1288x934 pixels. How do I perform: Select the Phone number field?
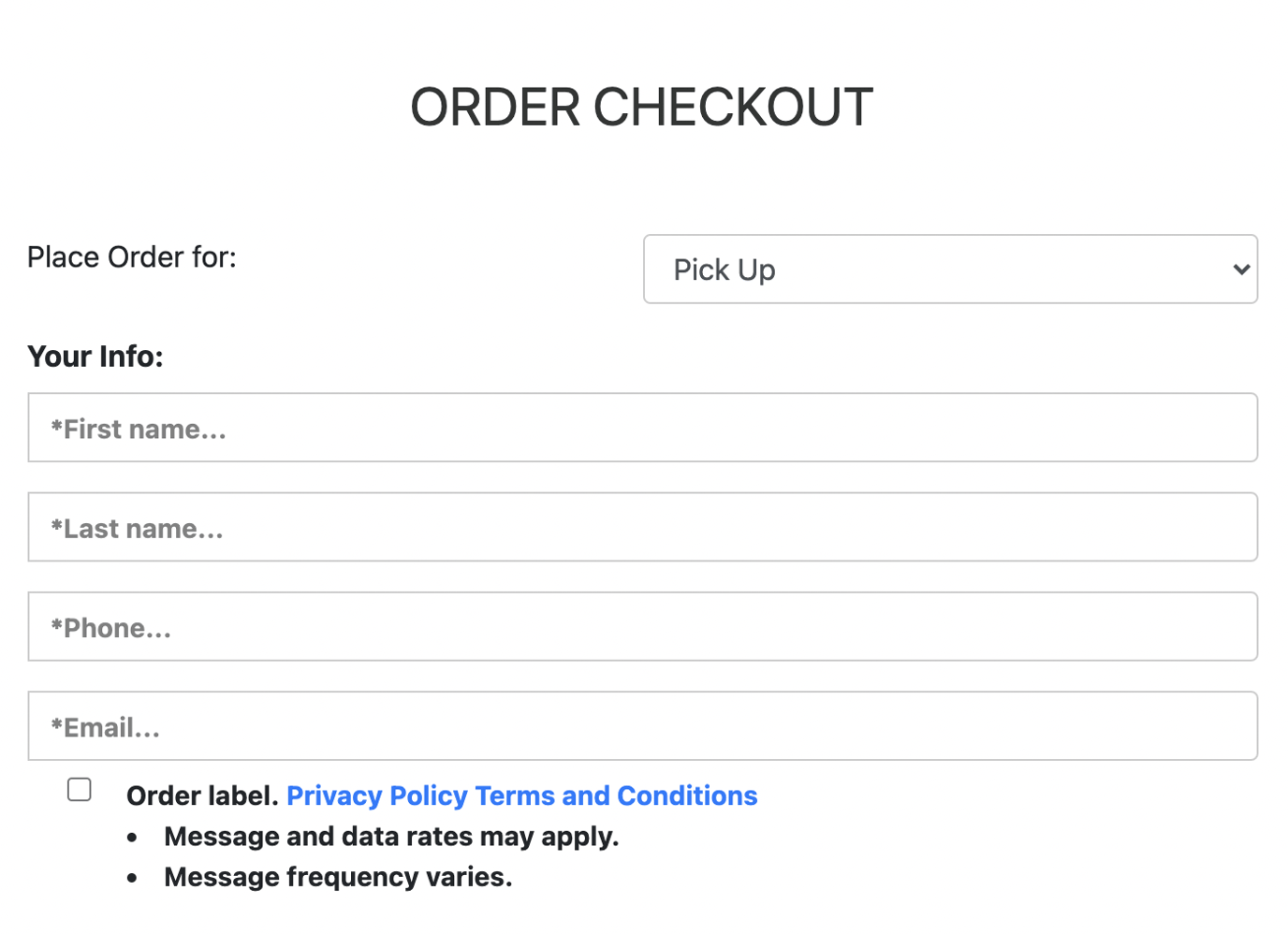(x=642, y=626)
